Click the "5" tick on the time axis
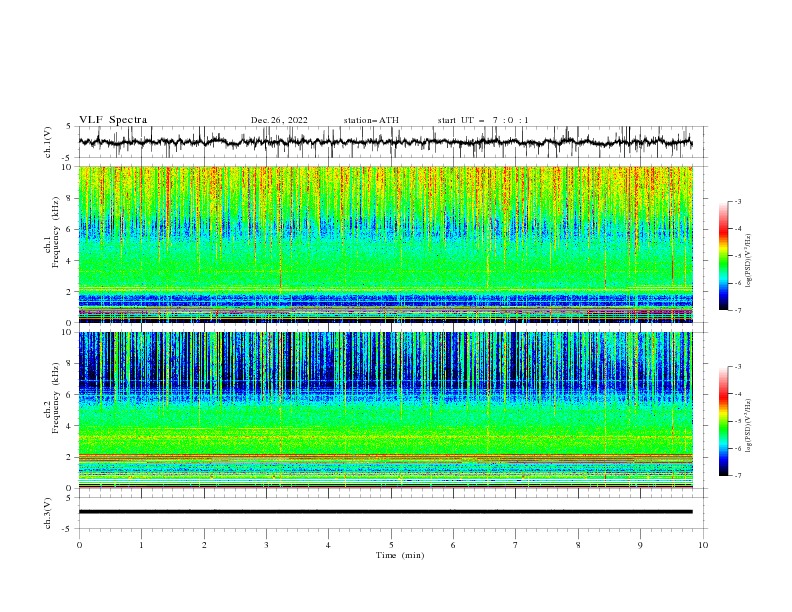 point(391,545)
